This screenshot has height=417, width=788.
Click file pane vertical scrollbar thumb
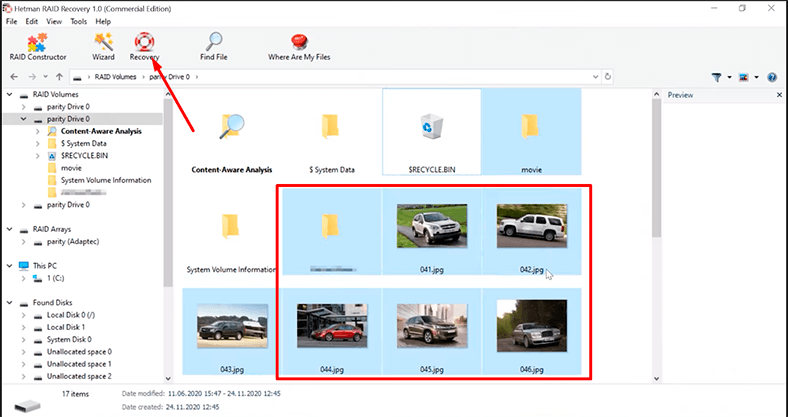(656, 167)
